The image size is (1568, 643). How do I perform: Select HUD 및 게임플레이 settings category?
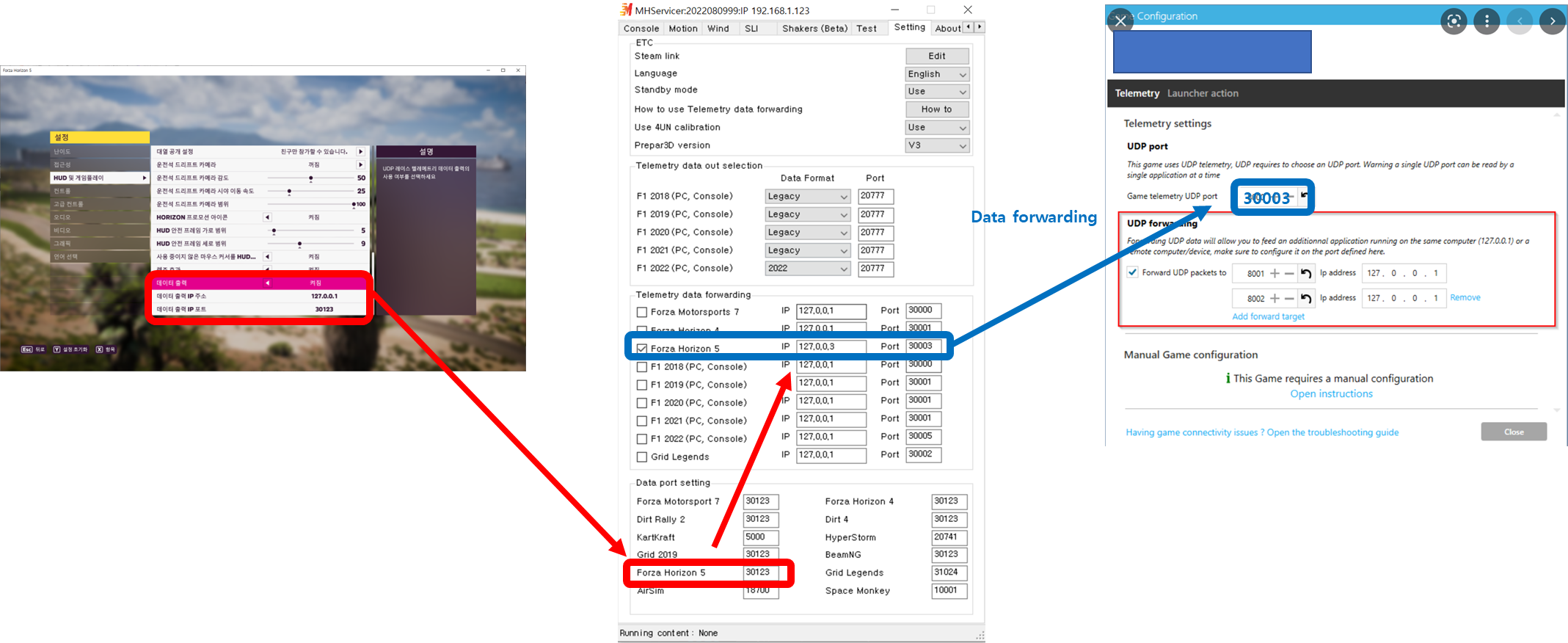click(x=101, y=178)
